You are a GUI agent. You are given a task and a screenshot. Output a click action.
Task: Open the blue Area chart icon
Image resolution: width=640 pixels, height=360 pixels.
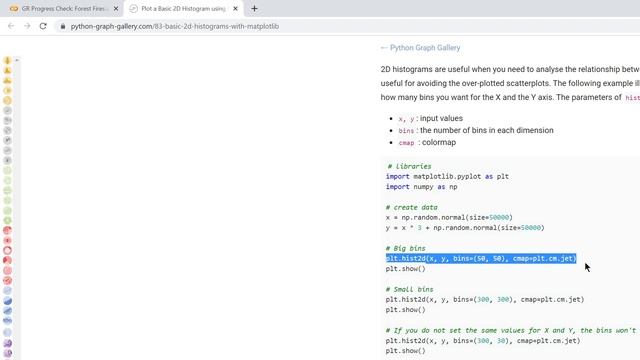7,300
